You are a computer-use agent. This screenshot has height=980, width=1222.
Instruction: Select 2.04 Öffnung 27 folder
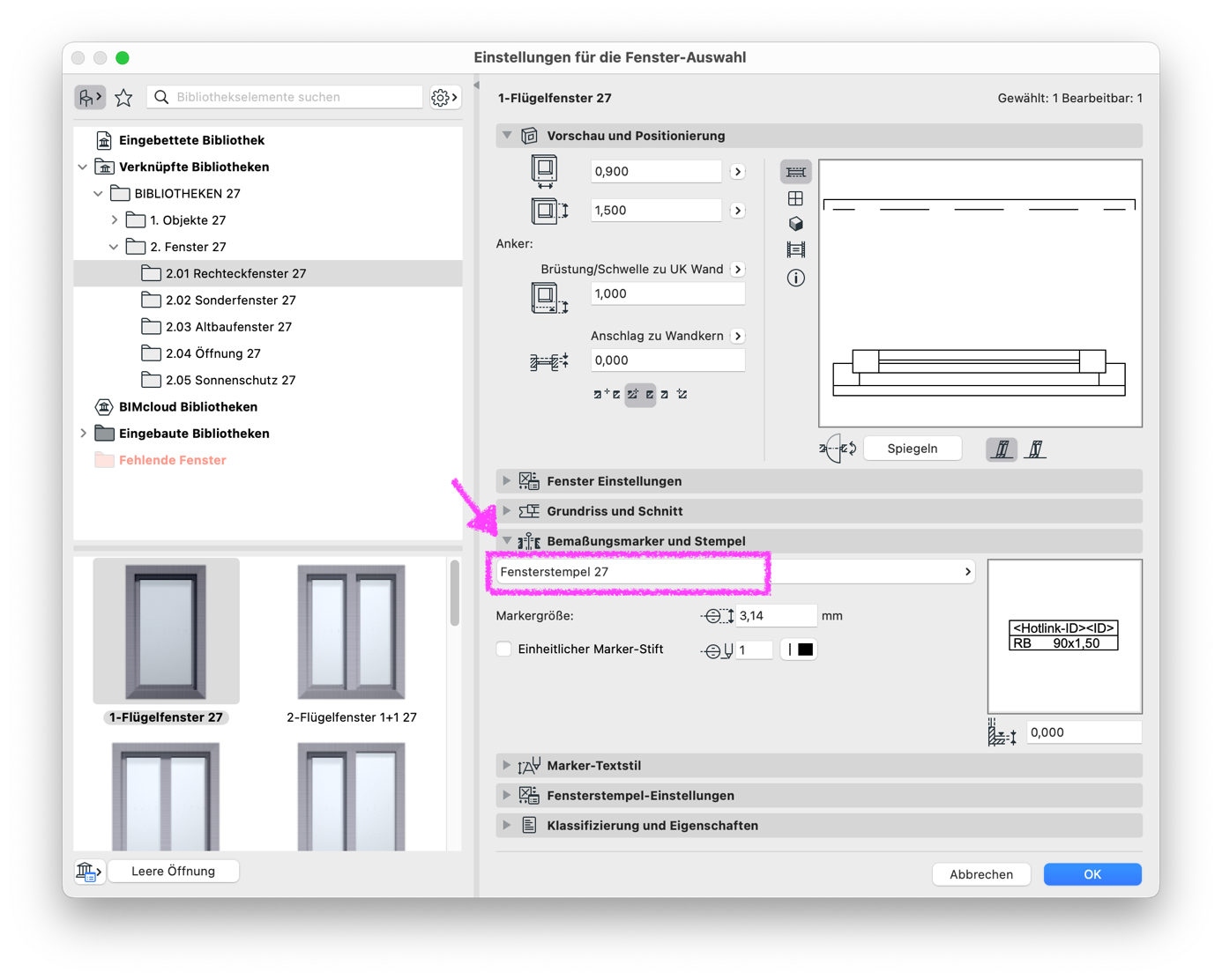click(x=268, y=353)
